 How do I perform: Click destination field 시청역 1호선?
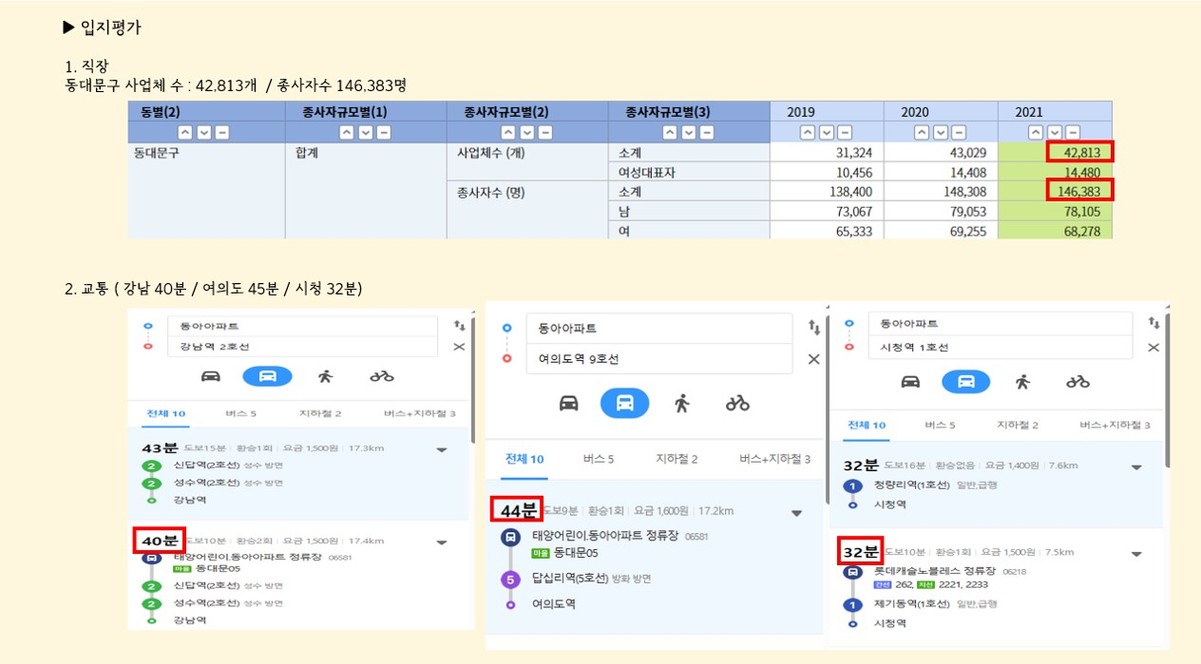(1003, 347)
